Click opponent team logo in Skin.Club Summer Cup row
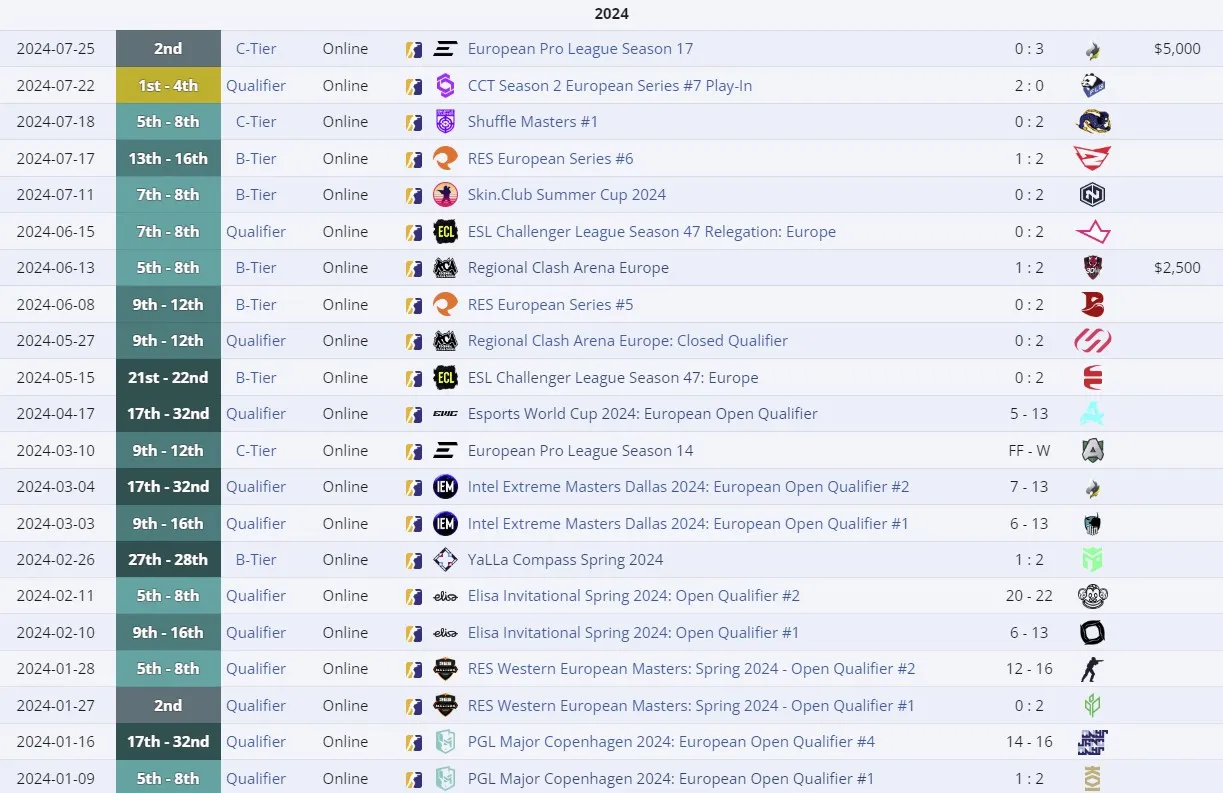The image size is (1223, 793). pyautogui.click(x=1092, y=195)
